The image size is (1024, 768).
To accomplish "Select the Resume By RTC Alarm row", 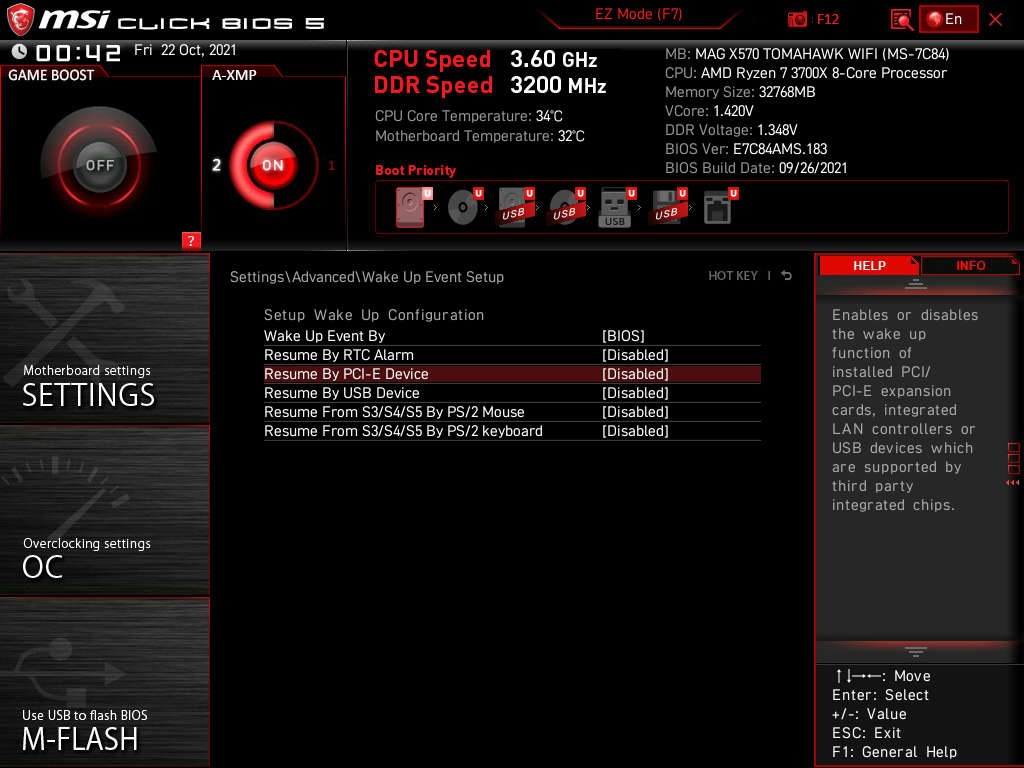I will coord(512,355).
